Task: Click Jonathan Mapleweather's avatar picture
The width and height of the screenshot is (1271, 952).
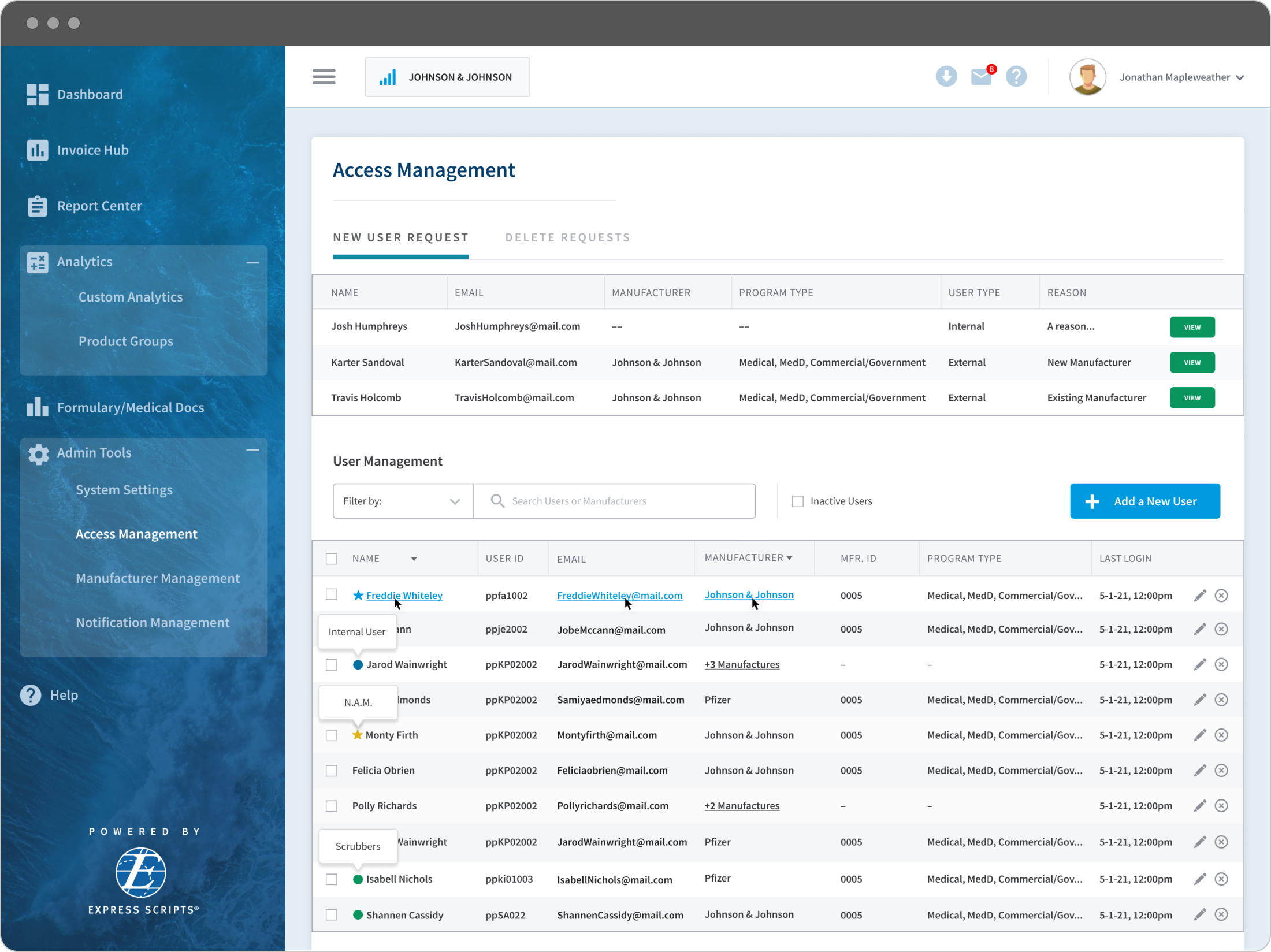Action: 1087,77
